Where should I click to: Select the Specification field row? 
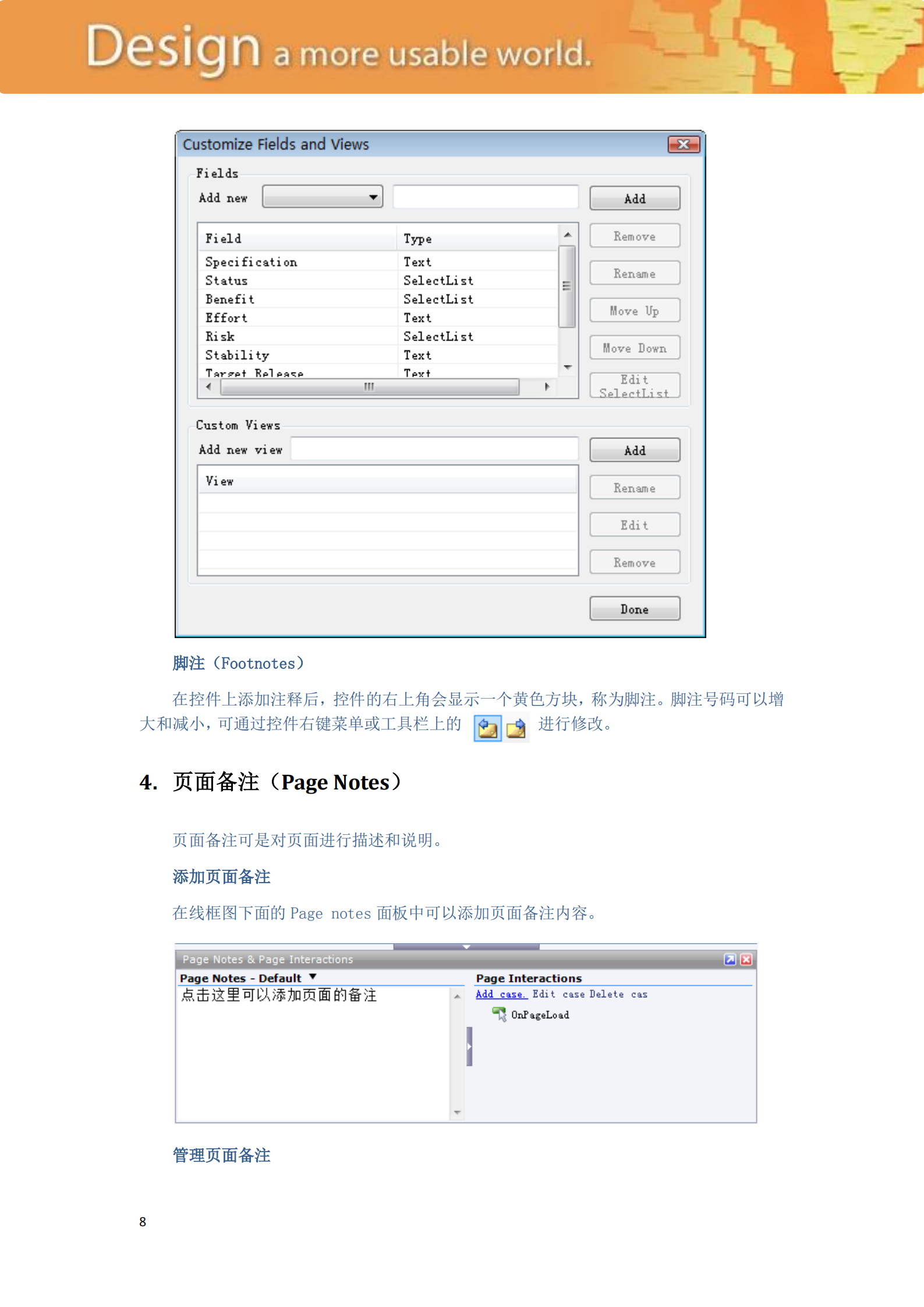tap(378, 262)
